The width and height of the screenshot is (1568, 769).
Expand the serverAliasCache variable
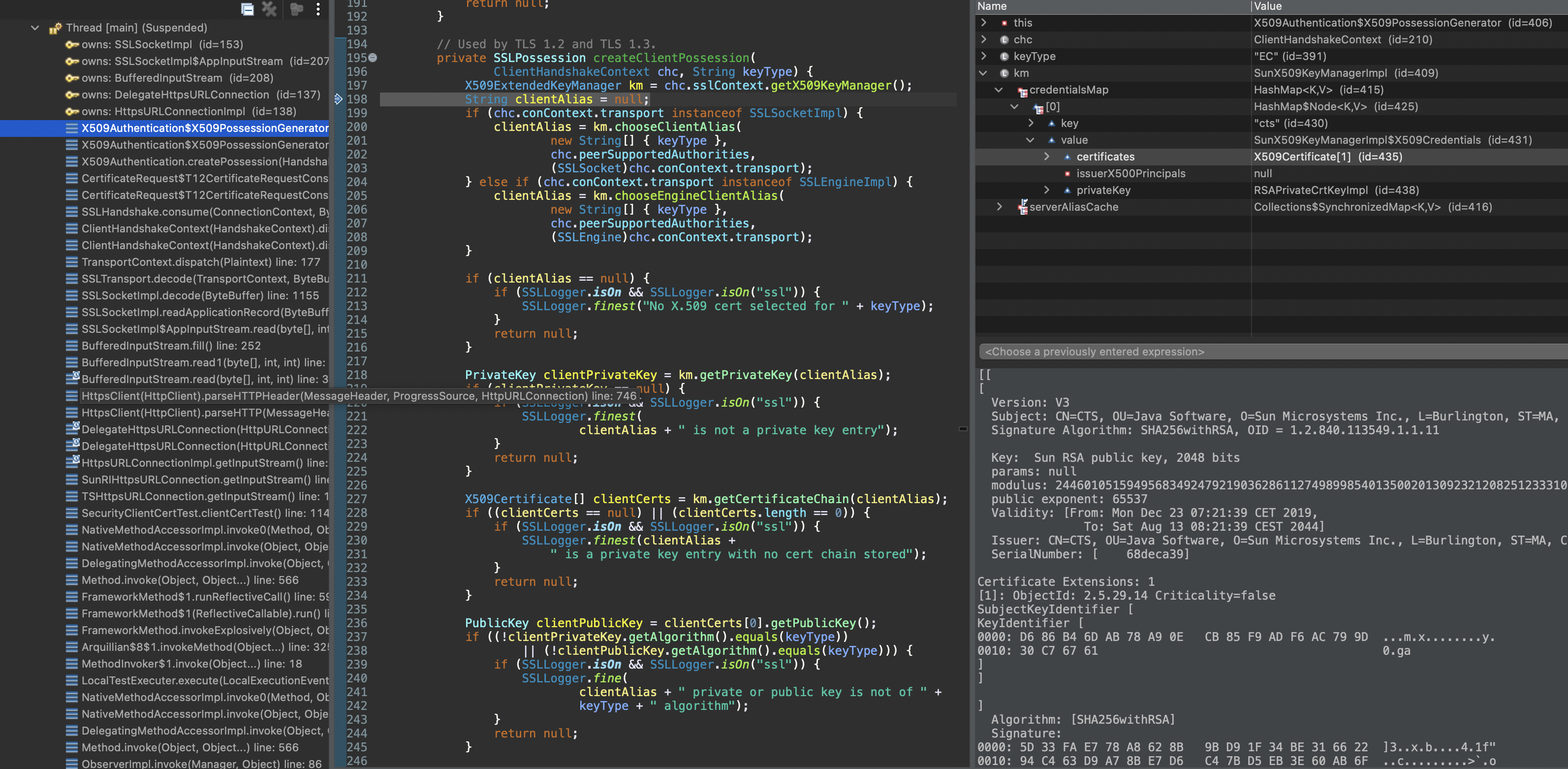point(999,207)
